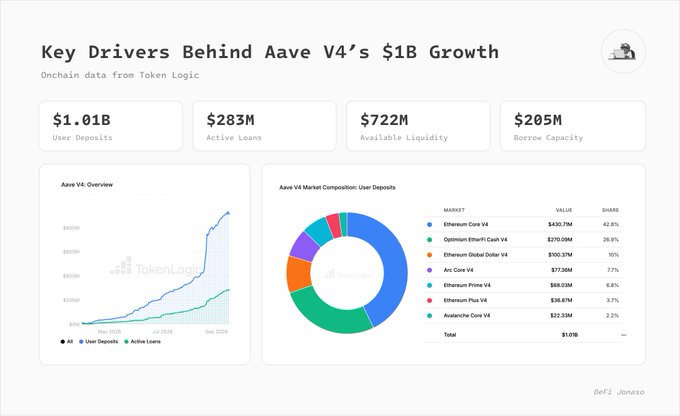
Task: Click the 'Avalanche Core V4' market name
Action: point(467,316)
